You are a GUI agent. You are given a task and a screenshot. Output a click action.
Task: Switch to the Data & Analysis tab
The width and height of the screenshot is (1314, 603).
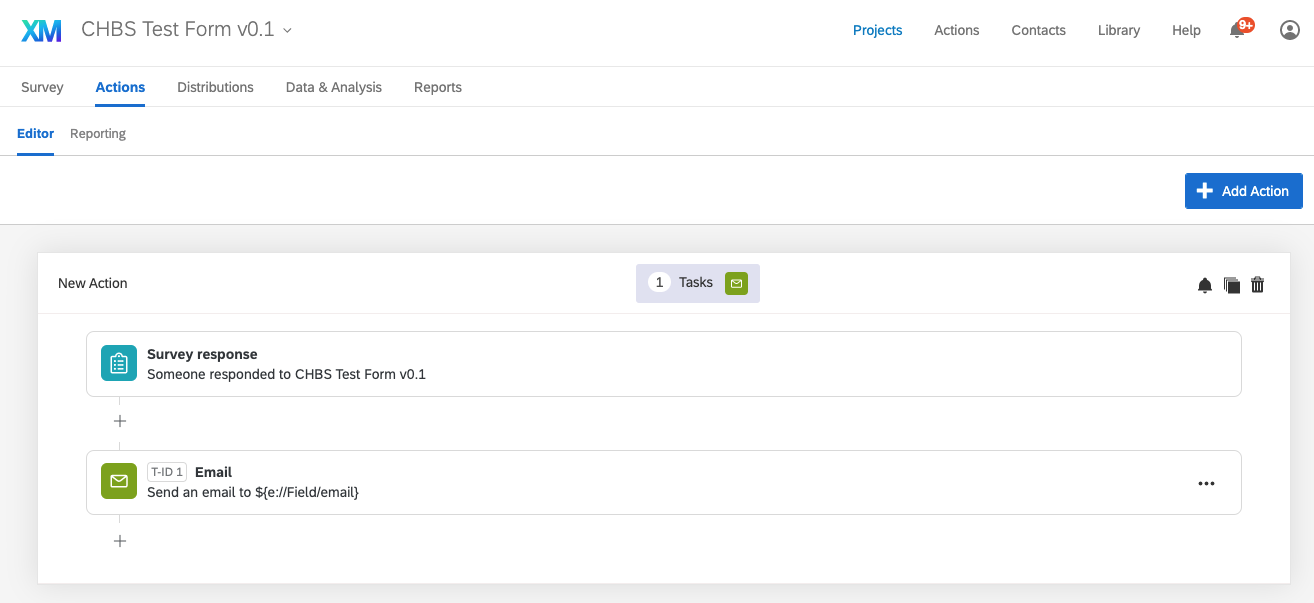pyautogui.click(x=334, y=87)
